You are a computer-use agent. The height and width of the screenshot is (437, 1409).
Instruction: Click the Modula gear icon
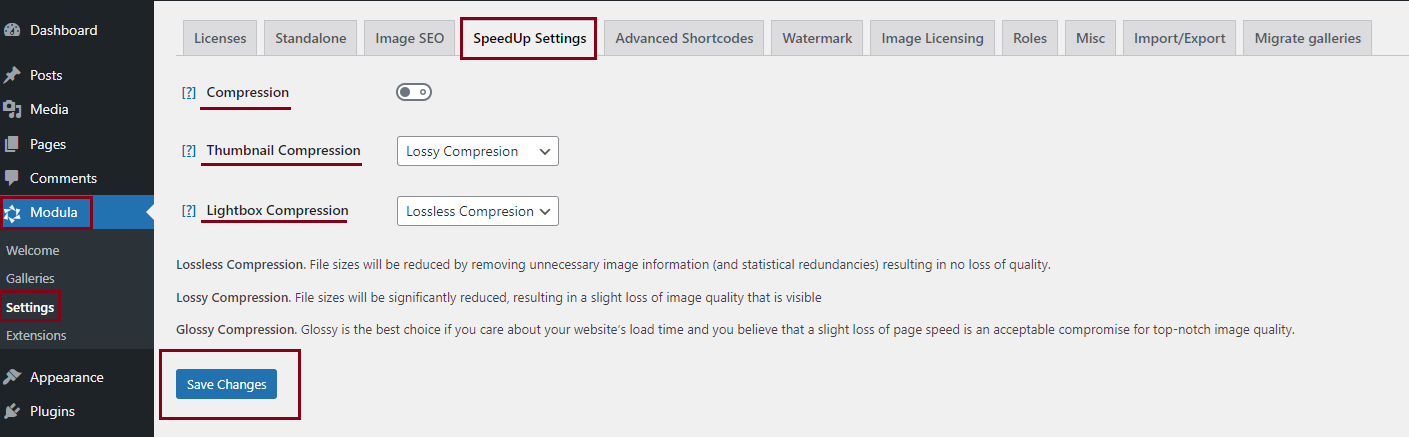(x=13, y=212)
